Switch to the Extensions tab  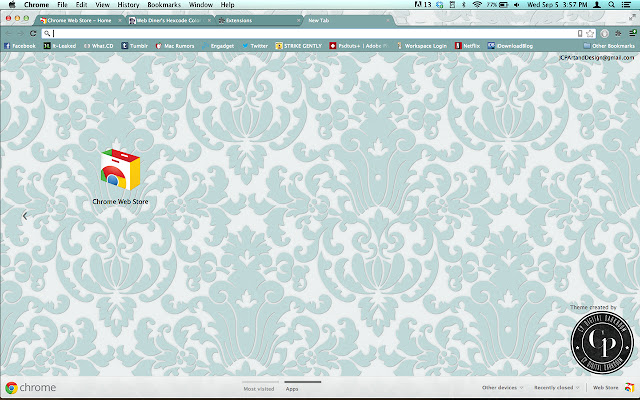coord(257,20)
